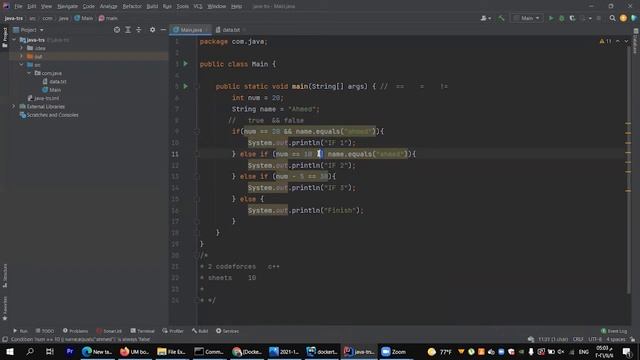Open the Run tool window
The height and width of the screenshot is (360, 640).
click(20, 331)
